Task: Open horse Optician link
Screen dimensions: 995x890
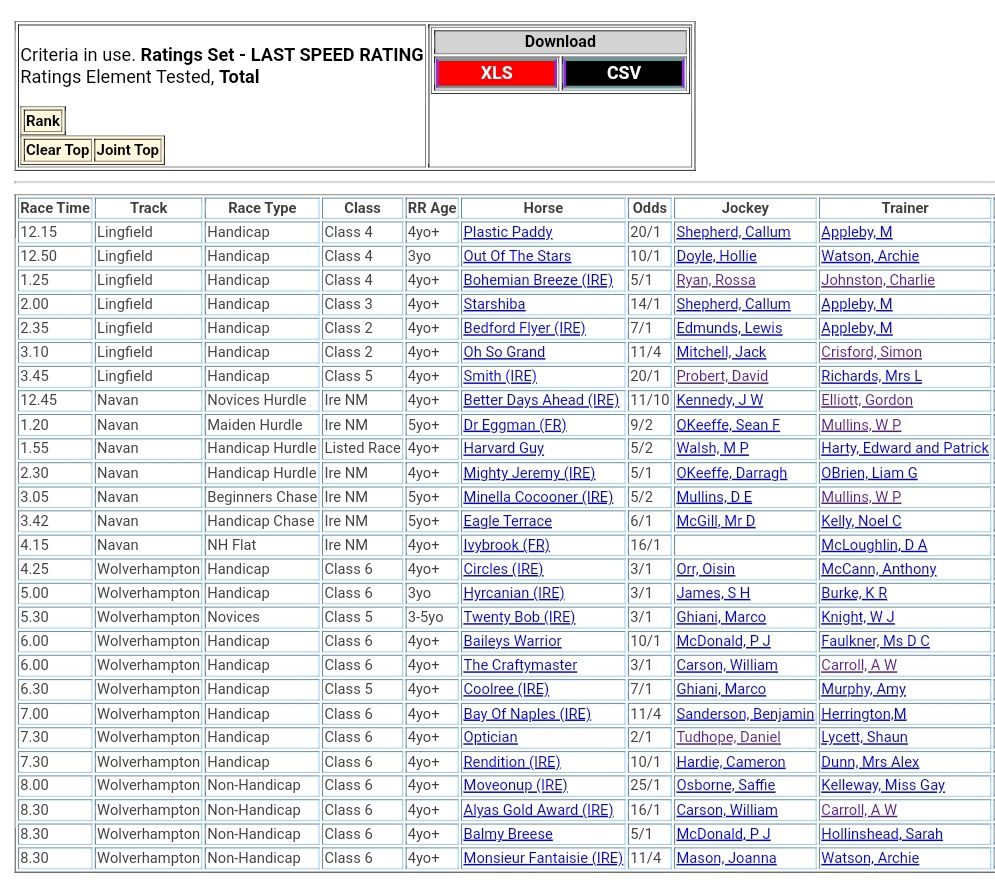Action: [x=490, y=737]
